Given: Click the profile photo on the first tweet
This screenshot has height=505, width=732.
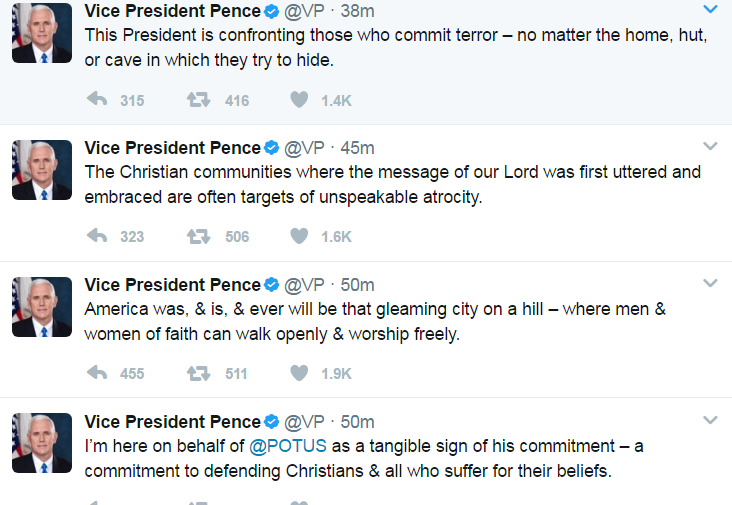Looking at the screenshot, I should pyautogui.click(x=41, y=33).
